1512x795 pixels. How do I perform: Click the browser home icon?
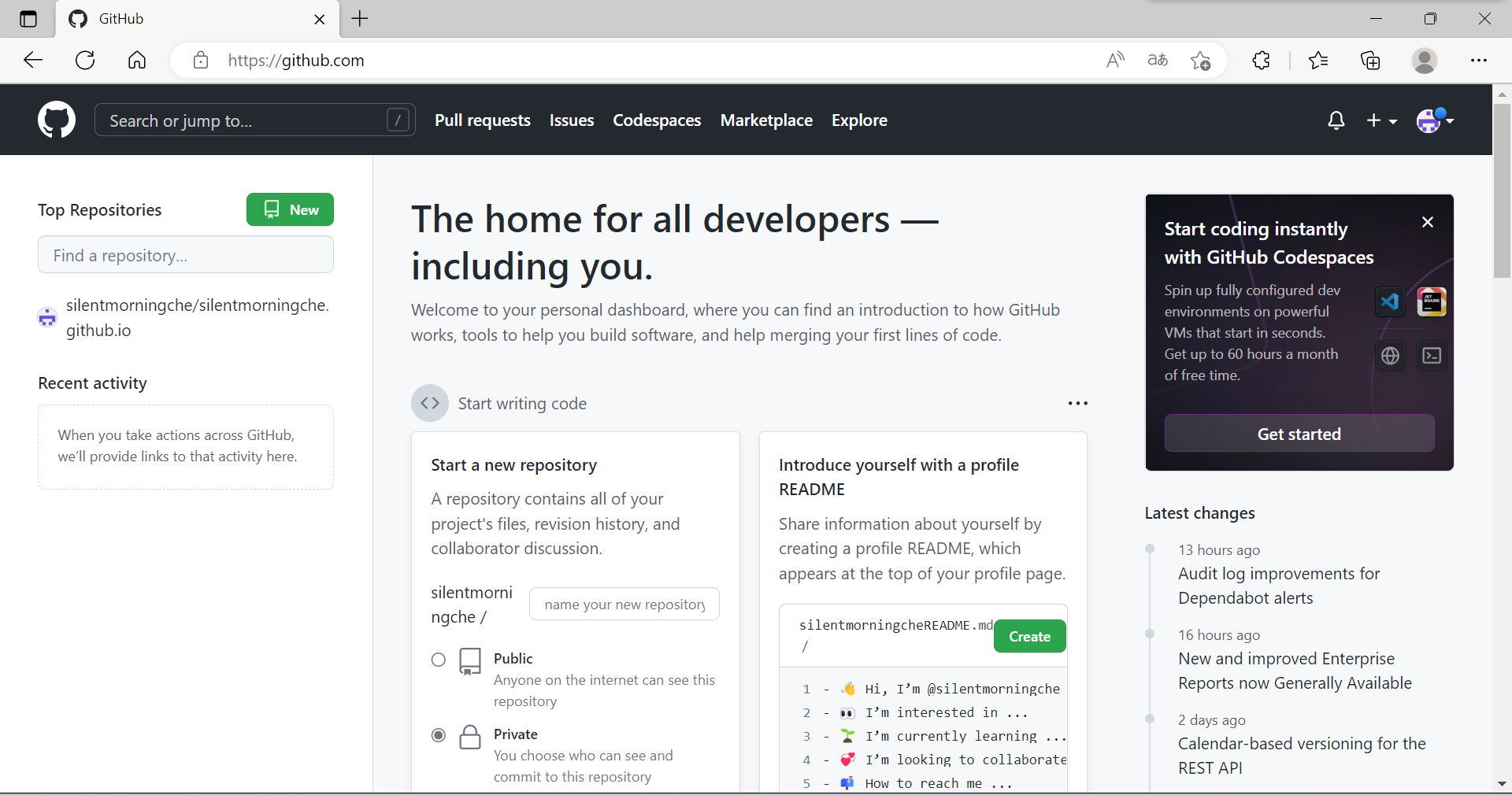coord(137,61)
